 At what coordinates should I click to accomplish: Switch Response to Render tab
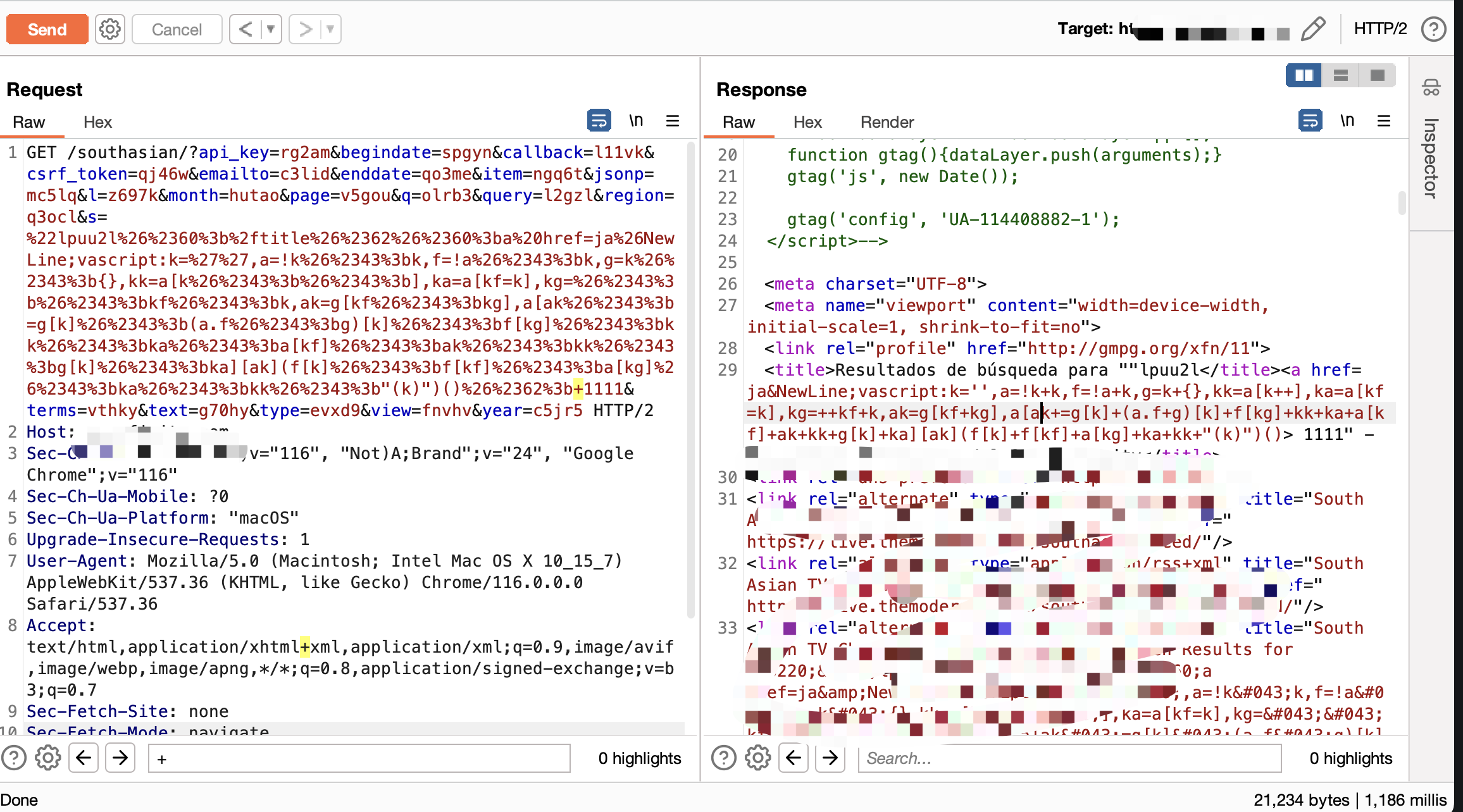click(887, 122)
